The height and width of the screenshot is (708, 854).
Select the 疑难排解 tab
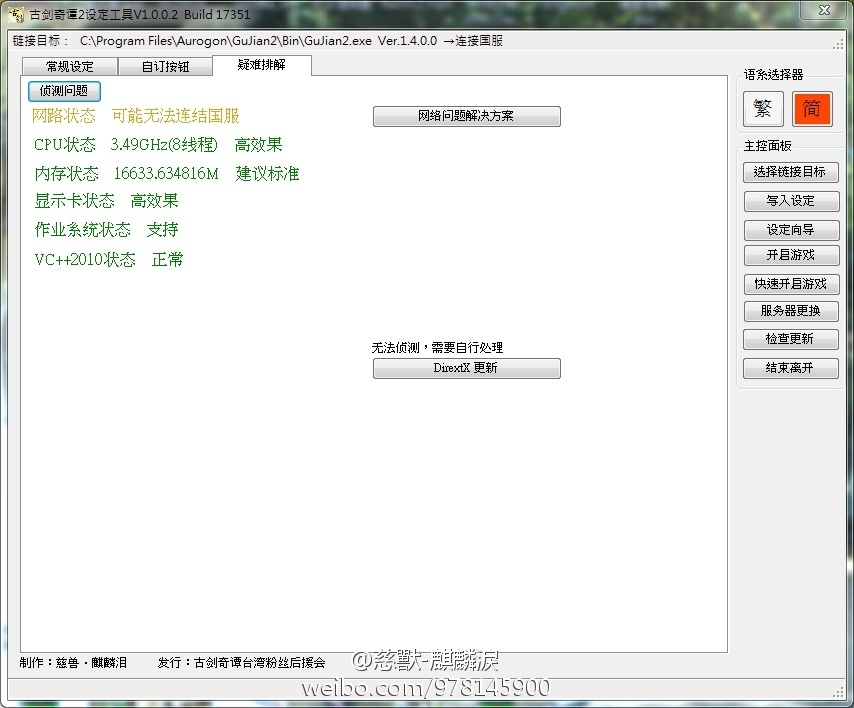tap(261, 65)
